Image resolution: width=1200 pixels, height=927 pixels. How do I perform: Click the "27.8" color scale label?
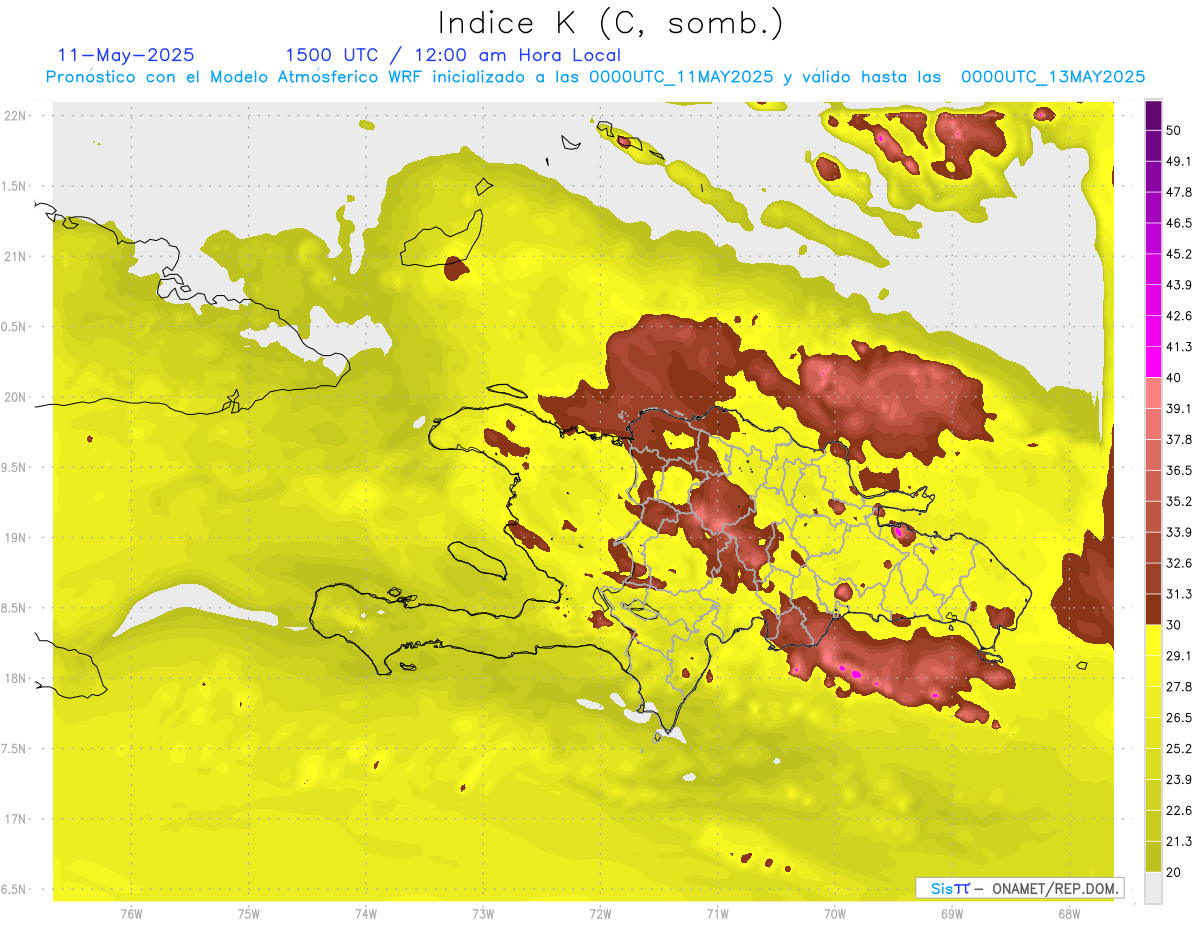1179,687
